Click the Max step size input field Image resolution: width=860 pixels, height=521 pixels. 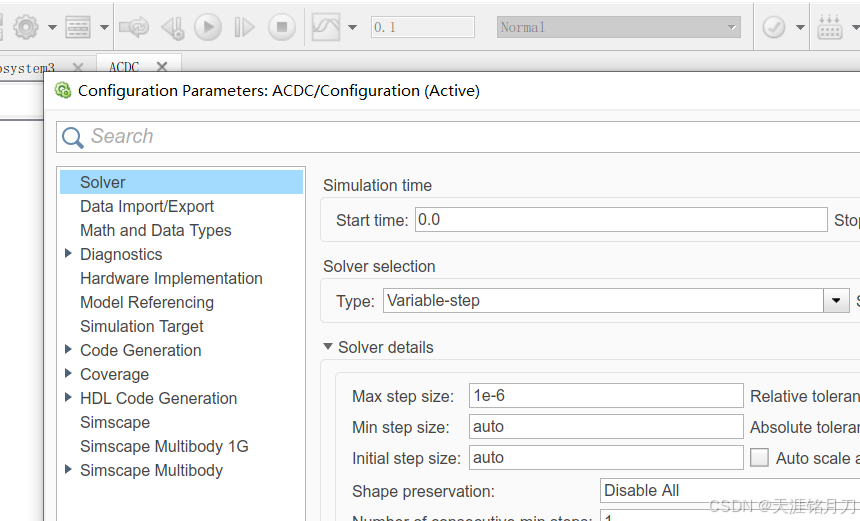click(x=605, y=396)
